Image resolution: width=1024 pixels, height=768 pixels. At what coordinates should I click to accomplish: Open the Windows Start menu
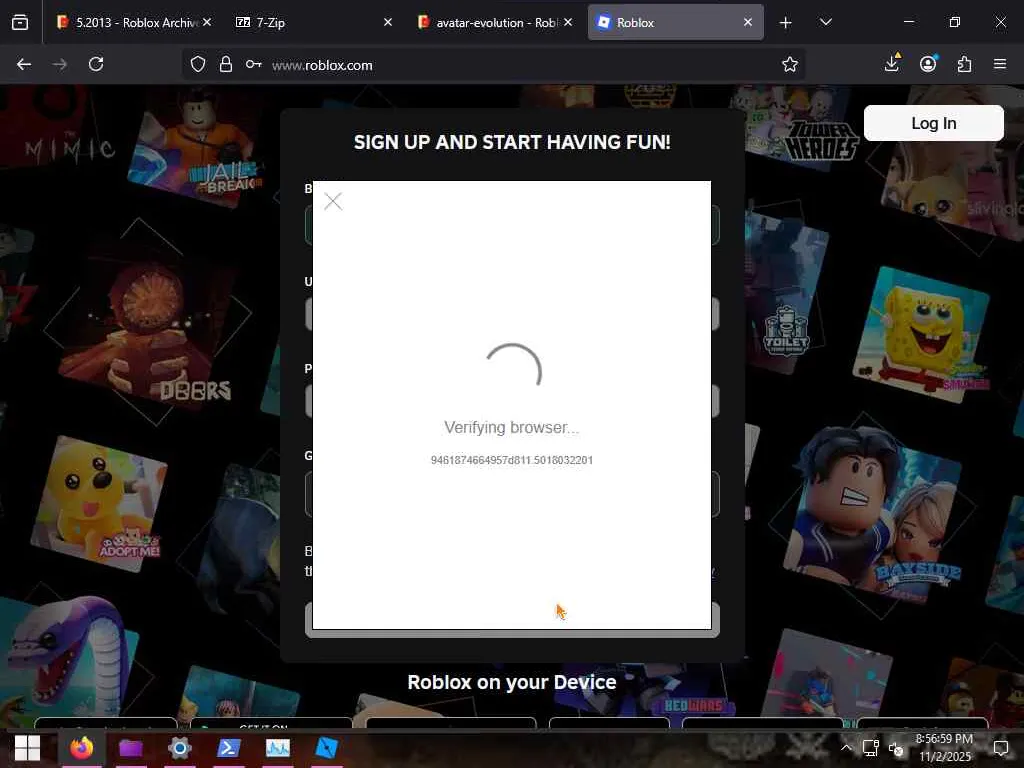(x=27, y=748)
